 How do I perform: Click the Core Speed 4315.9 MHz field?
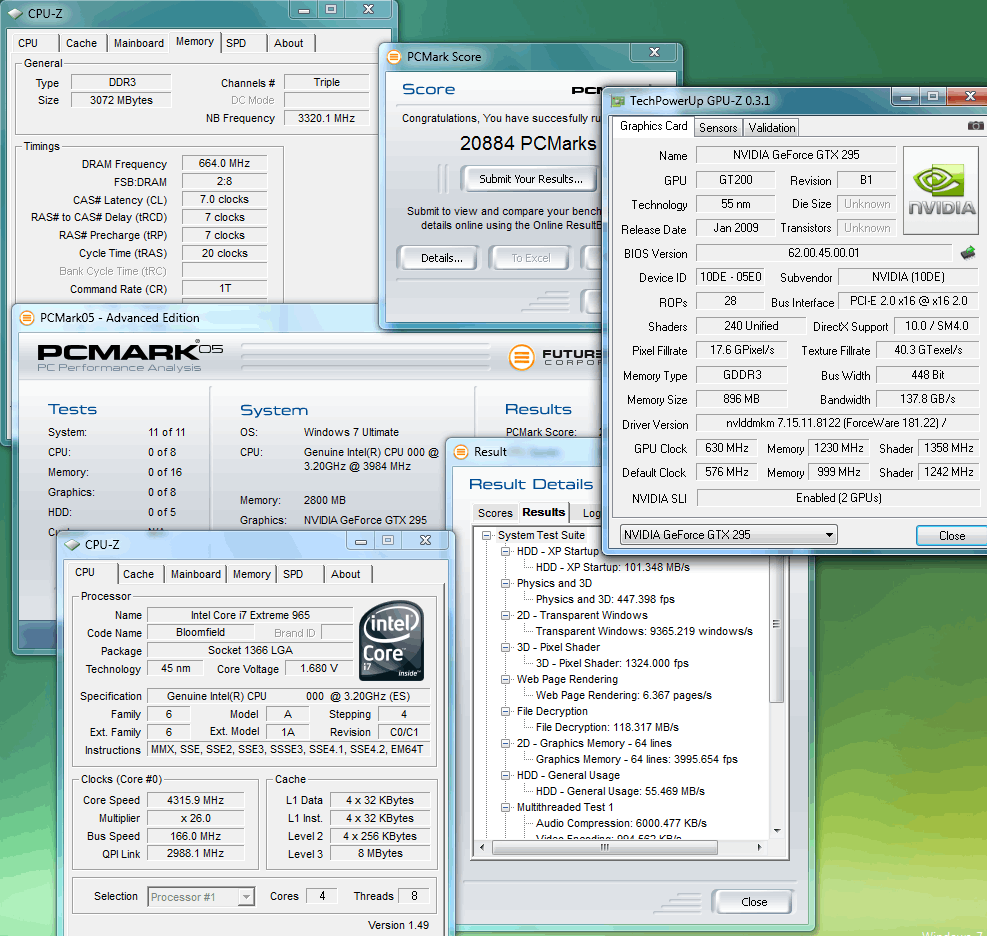[x=196, y=801]
